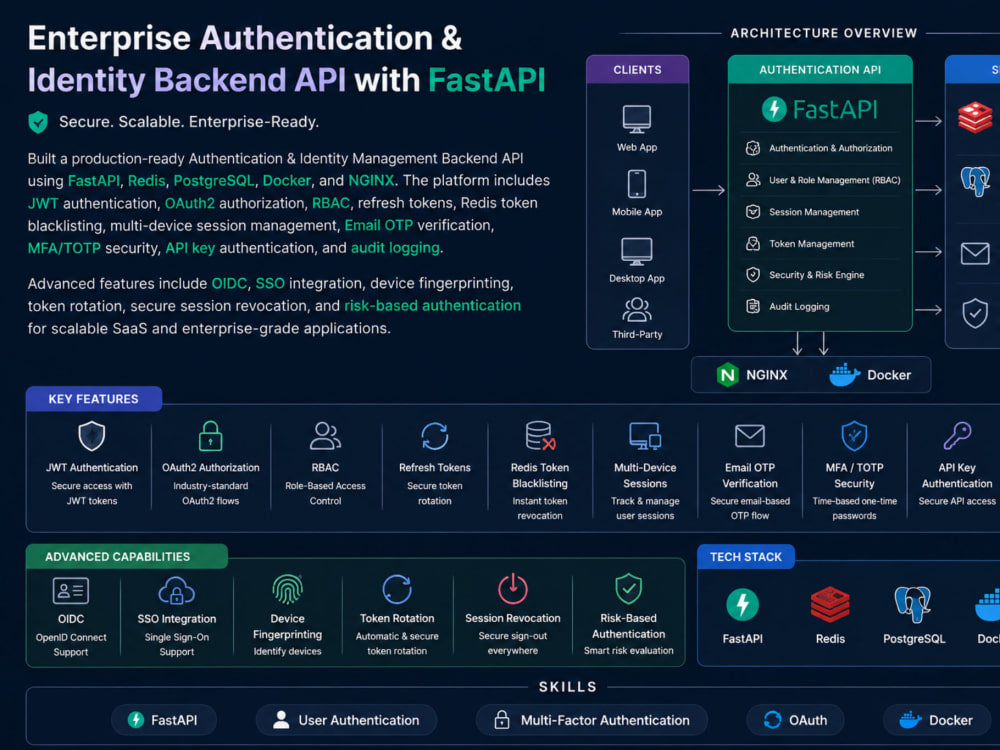The image size is (1000, 750).
Task: Click the OAuth2 Authorization padlock icon
Action: tap(210, 436)
